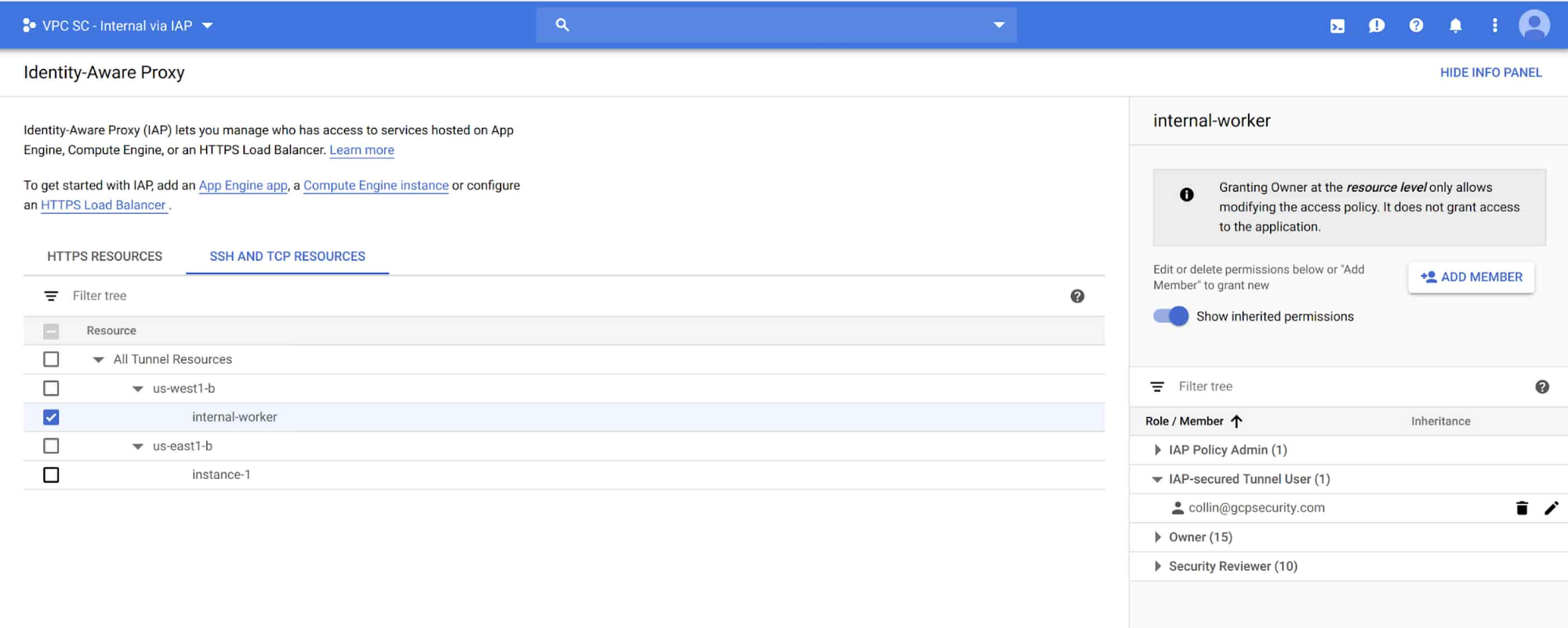Check the us-west1-b checkbox

(51, 388)
